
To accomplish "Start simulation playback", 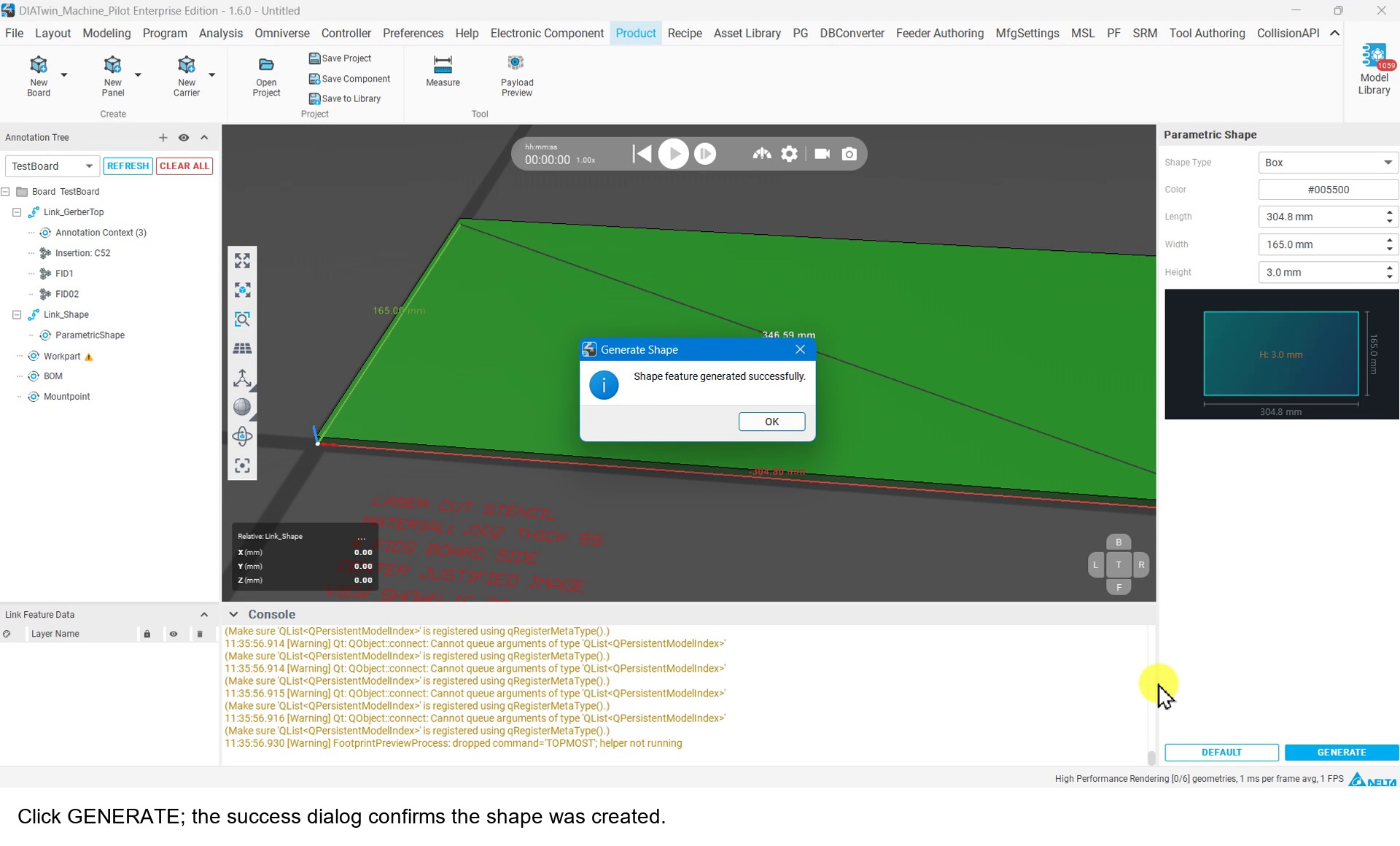I will 673,154.
